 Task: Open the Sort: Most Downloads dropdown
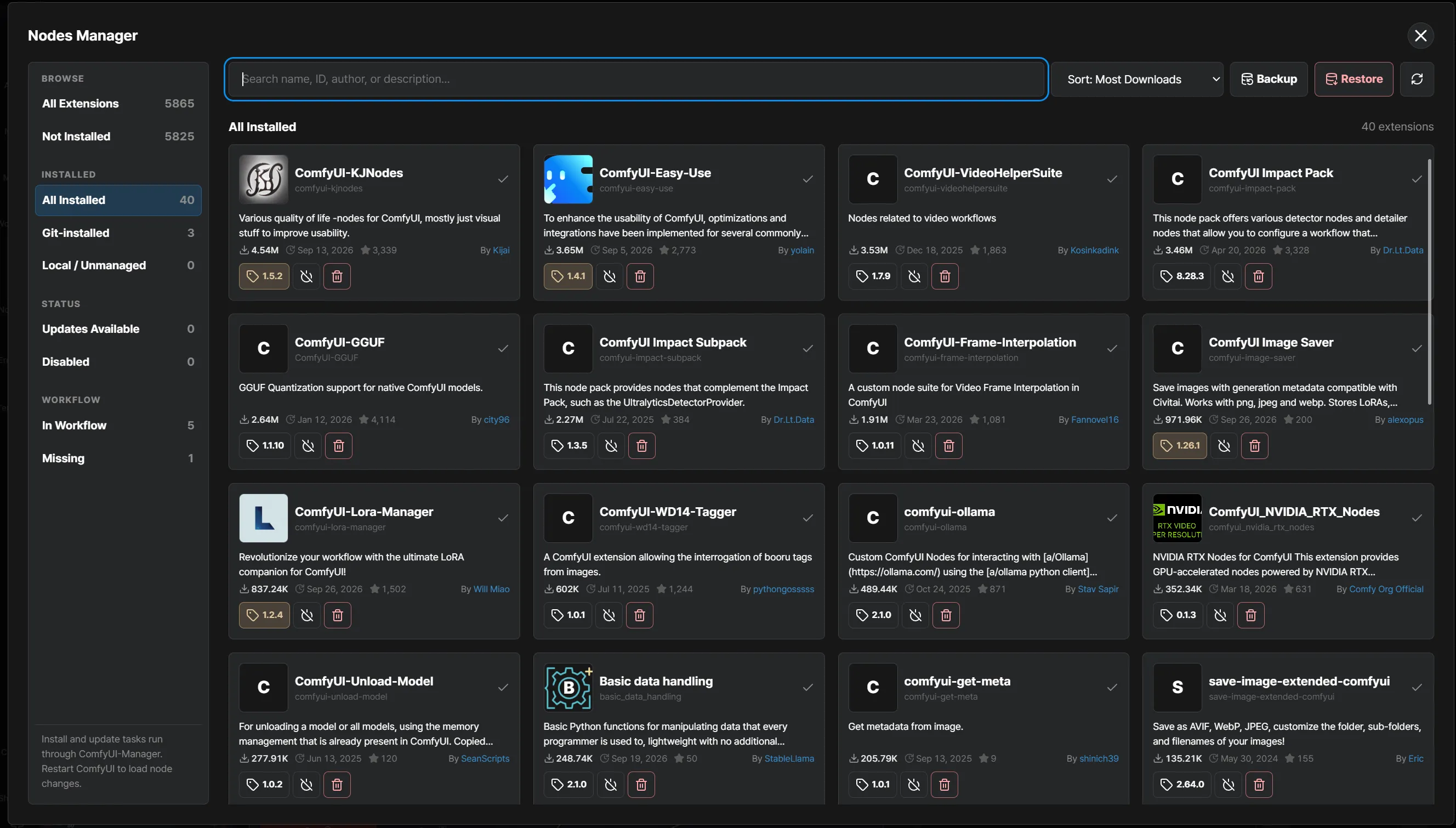pos(1137,79)
